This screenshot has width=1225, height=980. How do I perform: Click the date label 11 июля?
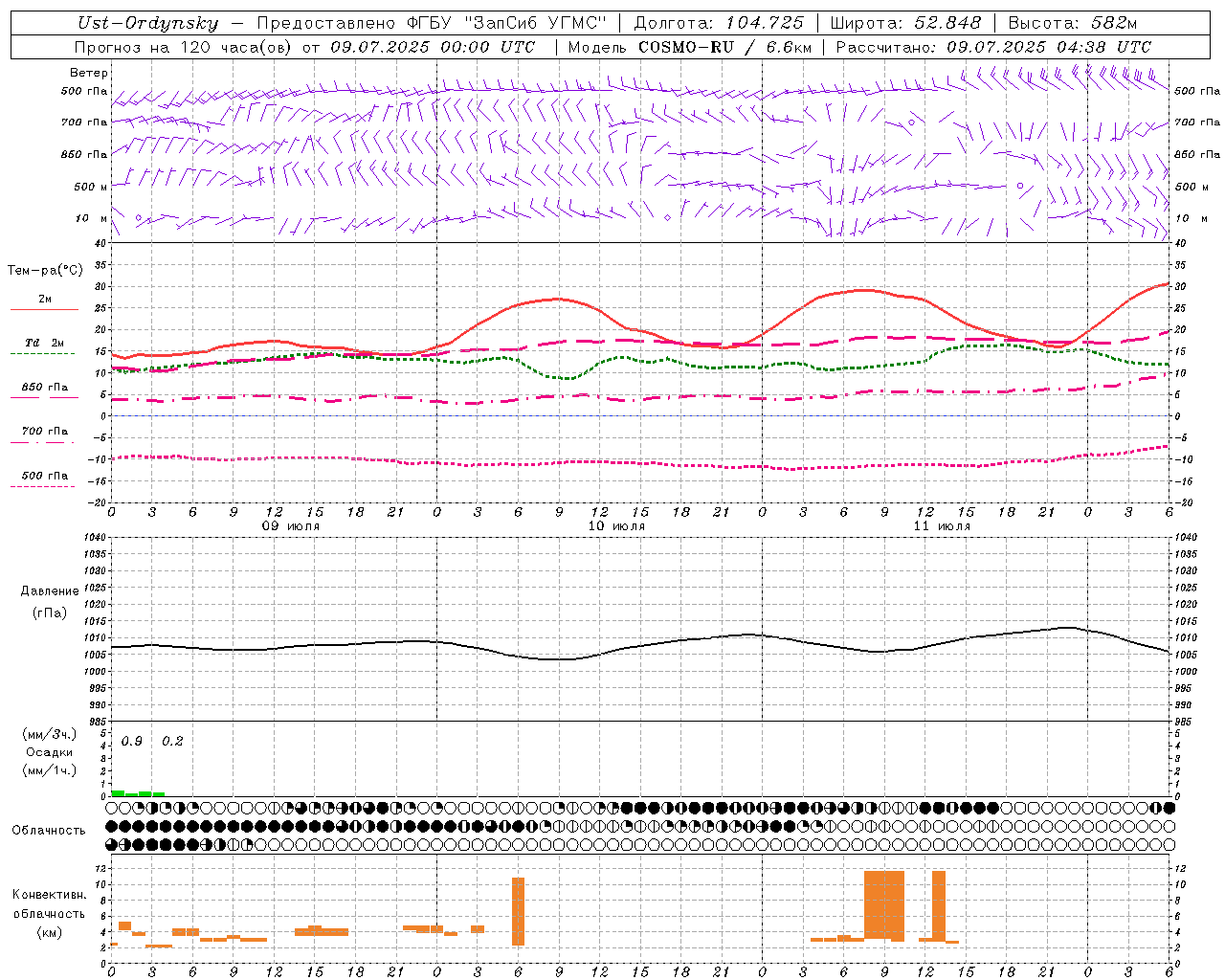(942, 526)
